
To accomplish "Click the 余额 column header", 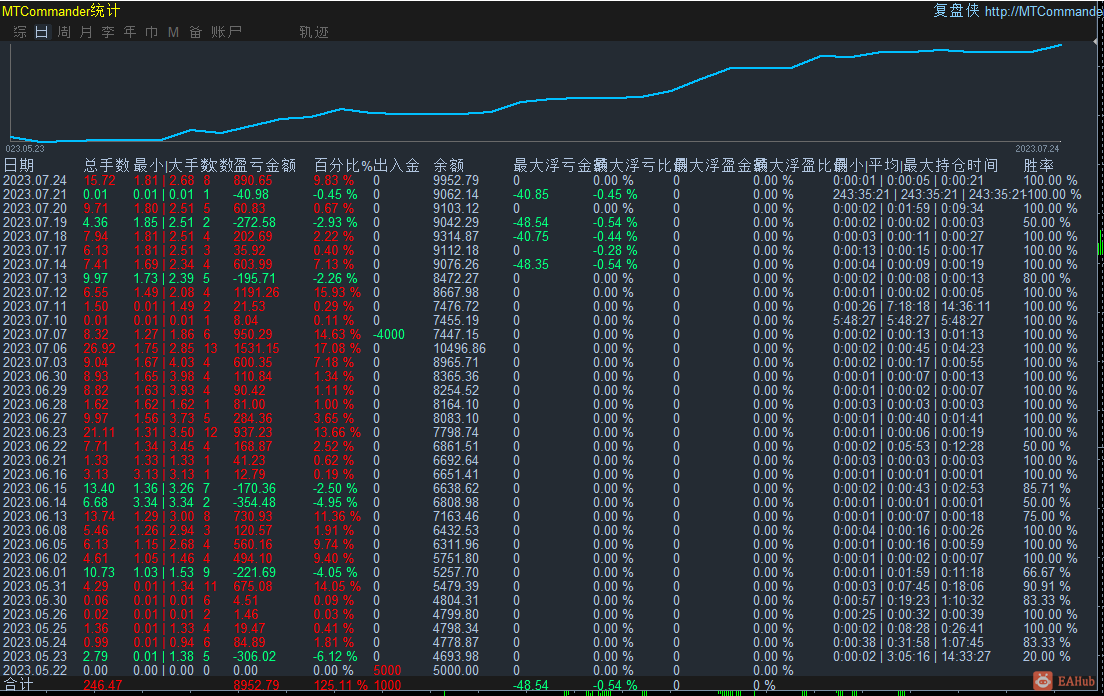I will [448, 165].
